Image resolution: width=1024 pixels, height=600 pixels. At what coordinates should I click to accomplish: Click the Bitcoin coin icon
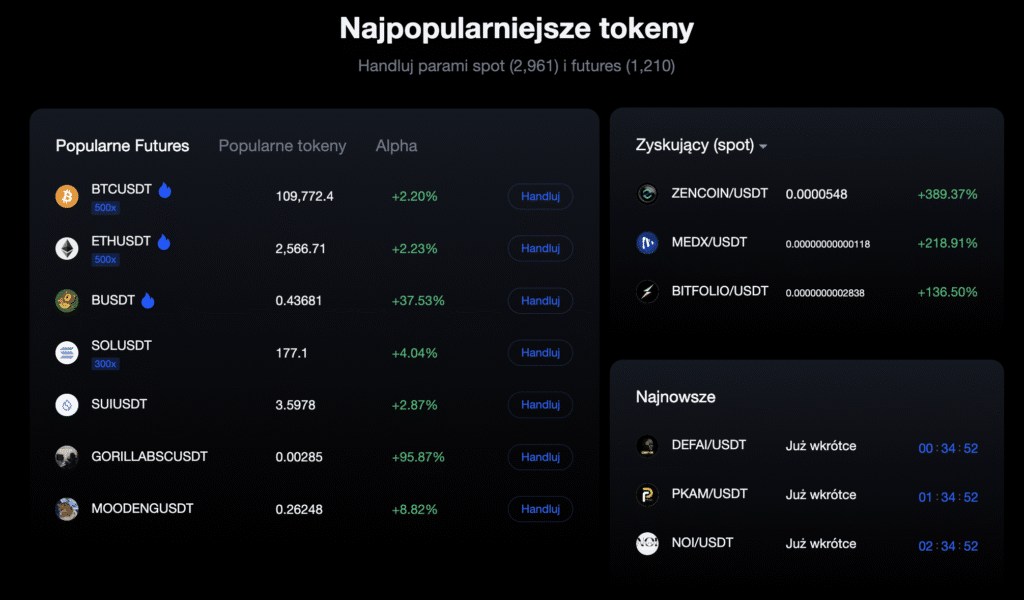(67, 196)
